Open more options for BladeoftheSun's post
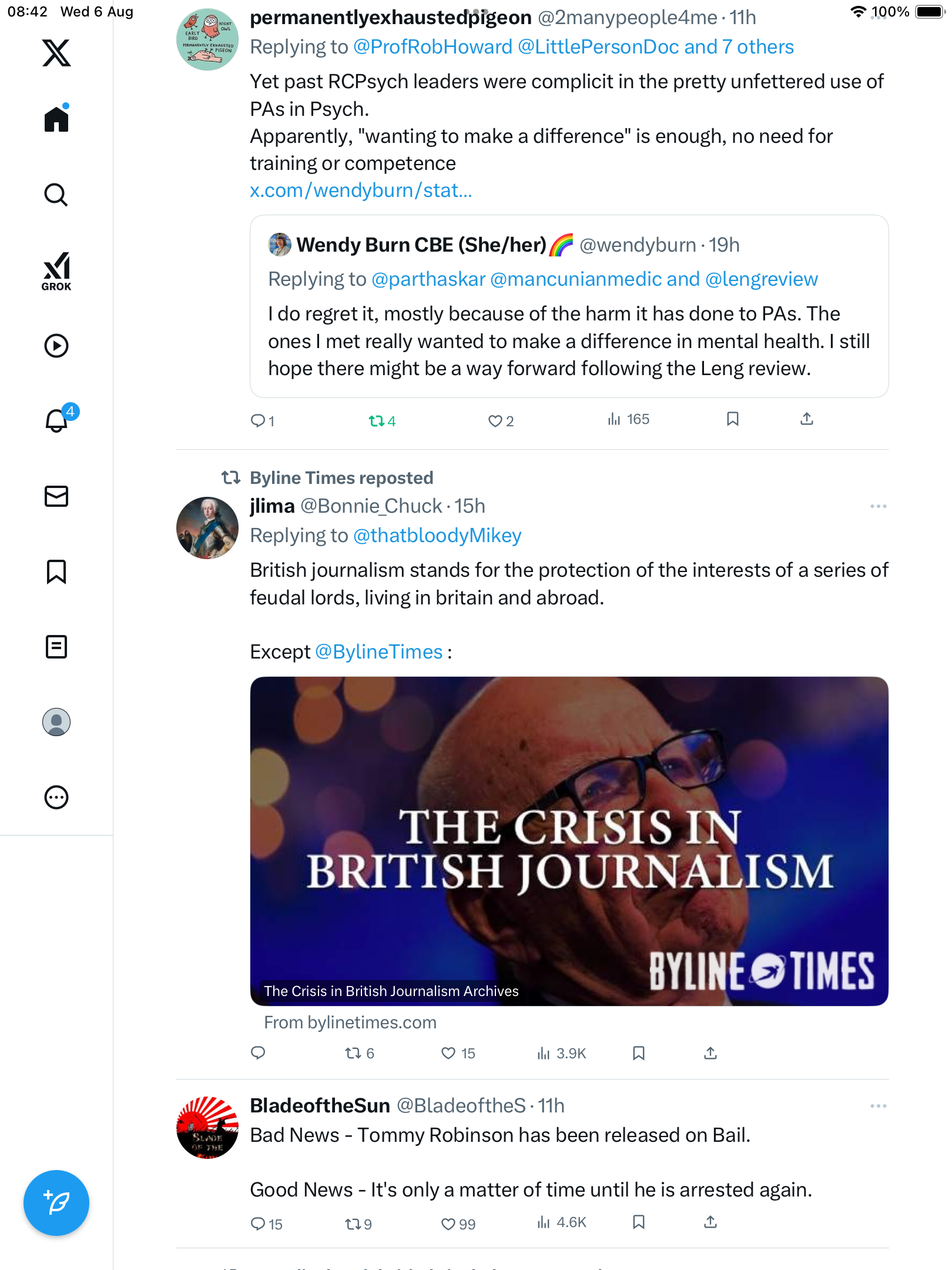The width and height of the screenshot is (952, 1270). 878,1106
